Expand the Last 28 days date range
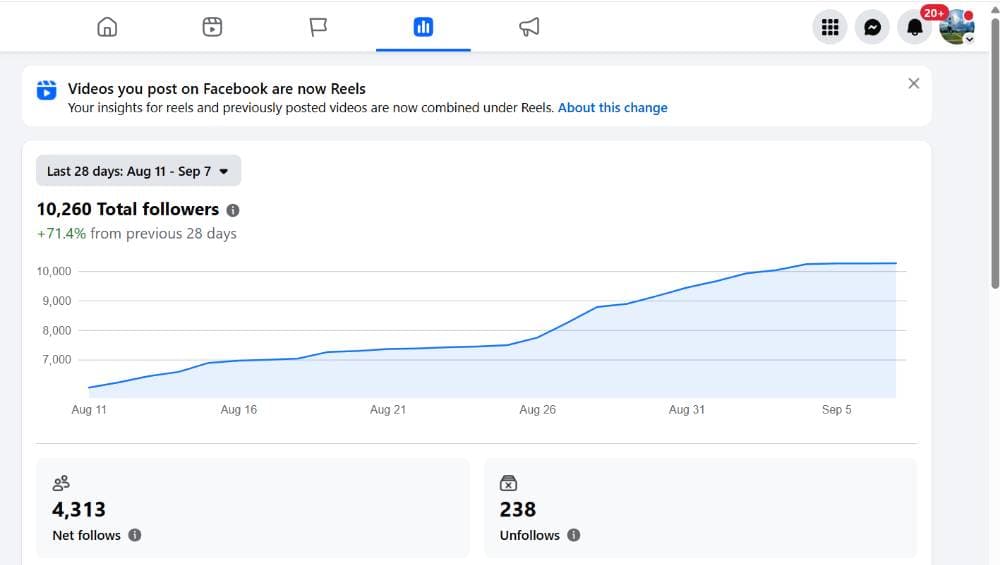Screen dimensions: 1000x565 click(x=138, y=171)
